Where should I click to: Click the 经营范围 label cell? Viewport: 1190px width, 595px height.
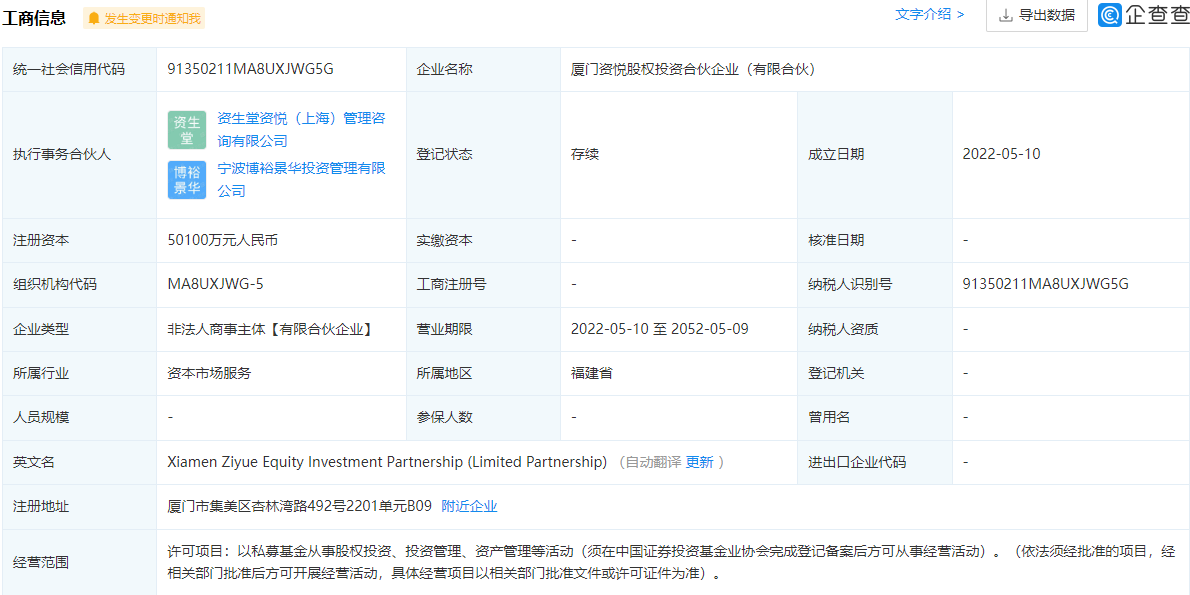pyautogui.click(x=80, y=562)
